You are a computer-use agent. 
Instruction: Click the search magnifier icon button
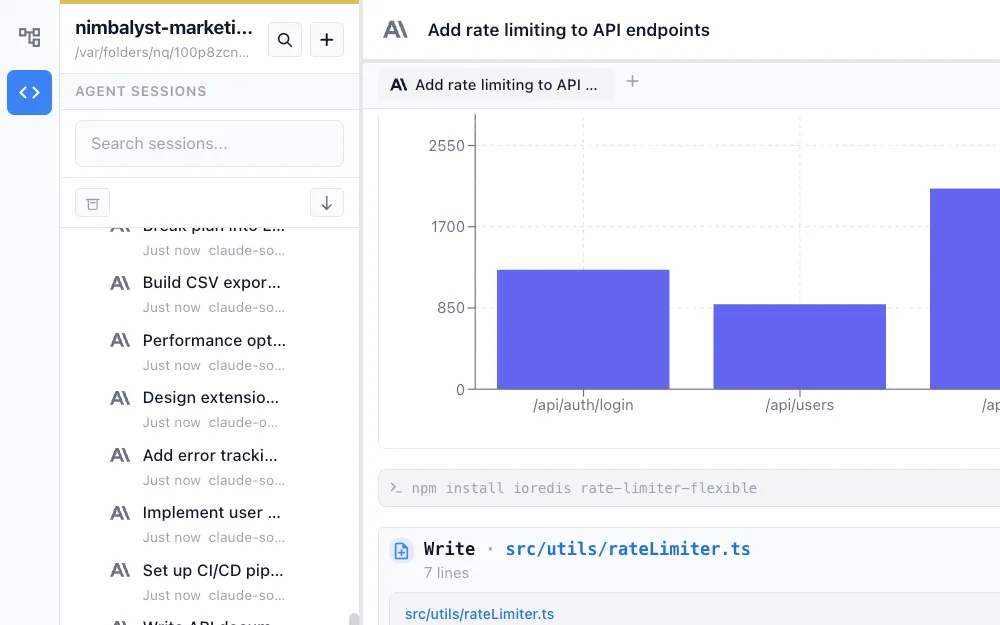pos(285,40)
